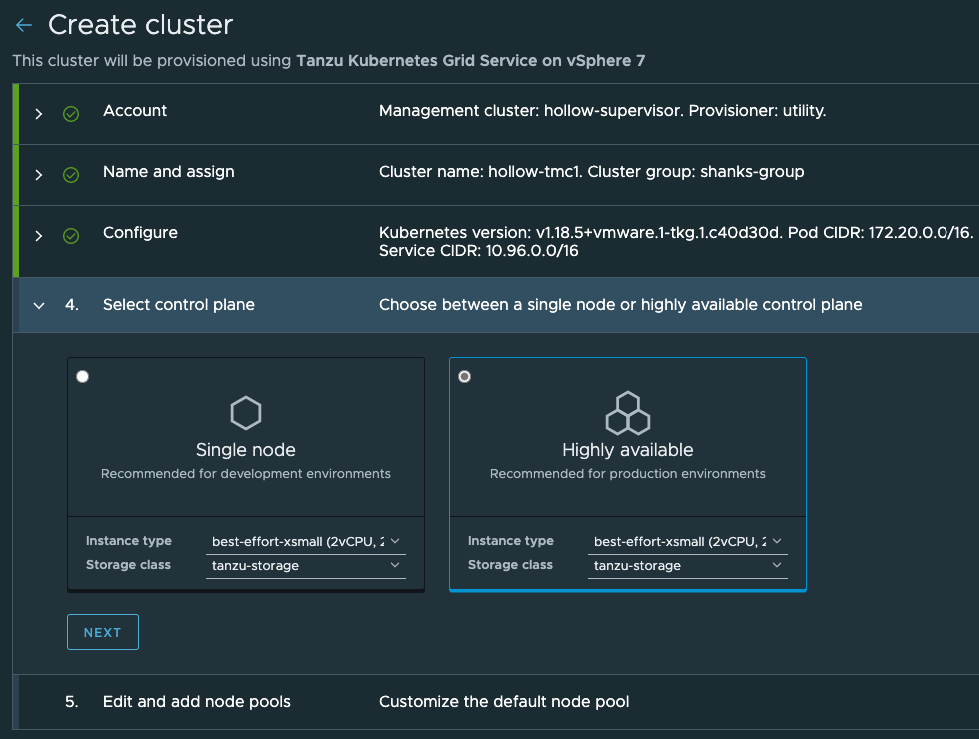The height and width of the screenshot is (739, 979).
Task: Click the triple hexagon Highly available icon
Action: (x=627, y=412)
